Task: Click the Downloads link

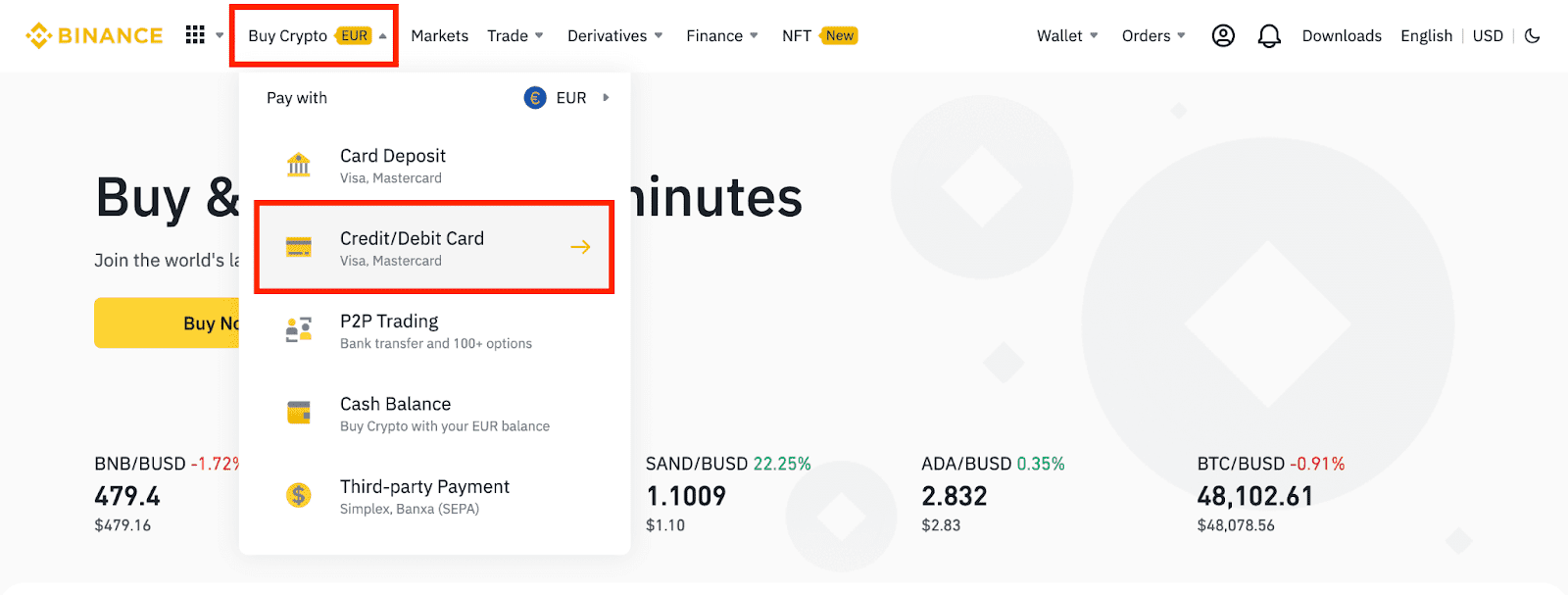Action: pos(1342,36)
